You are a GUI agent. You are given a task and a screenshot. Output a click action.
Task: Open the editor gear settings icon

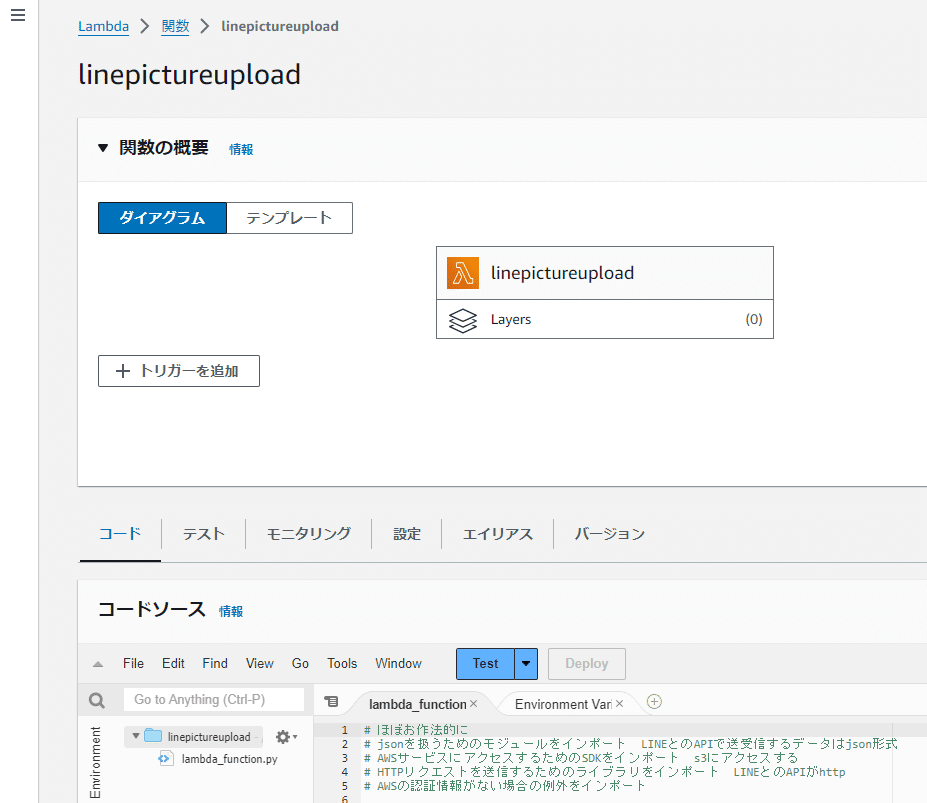[283, 737]
